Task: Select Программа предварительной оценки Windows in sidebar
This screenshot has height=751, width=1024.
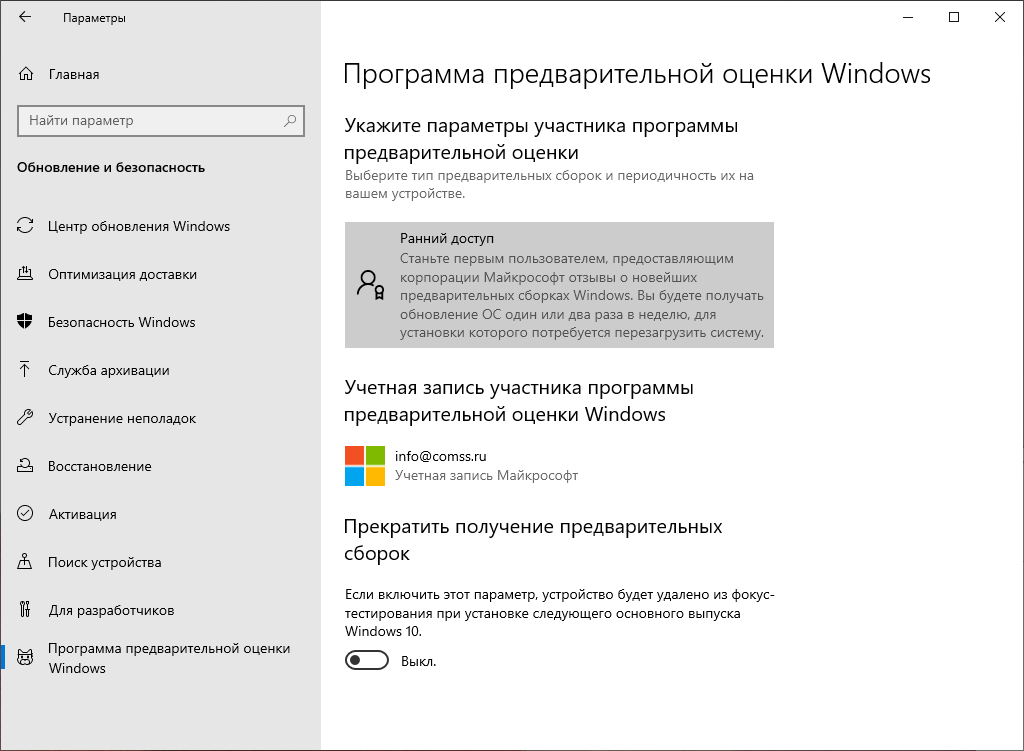Action: coord(140,658)
